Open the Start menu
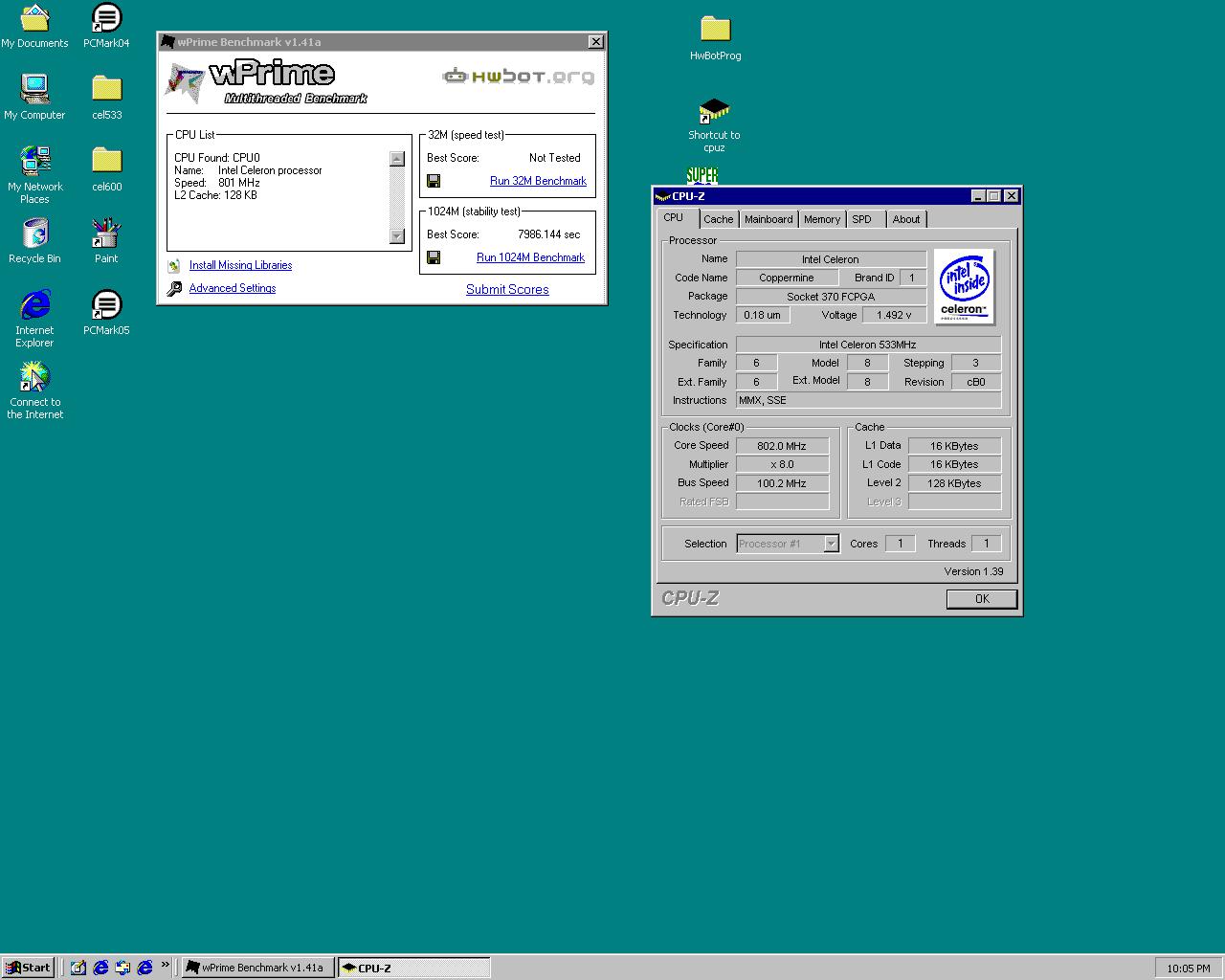Screen dimensions: 1225x980 [28, 968]
